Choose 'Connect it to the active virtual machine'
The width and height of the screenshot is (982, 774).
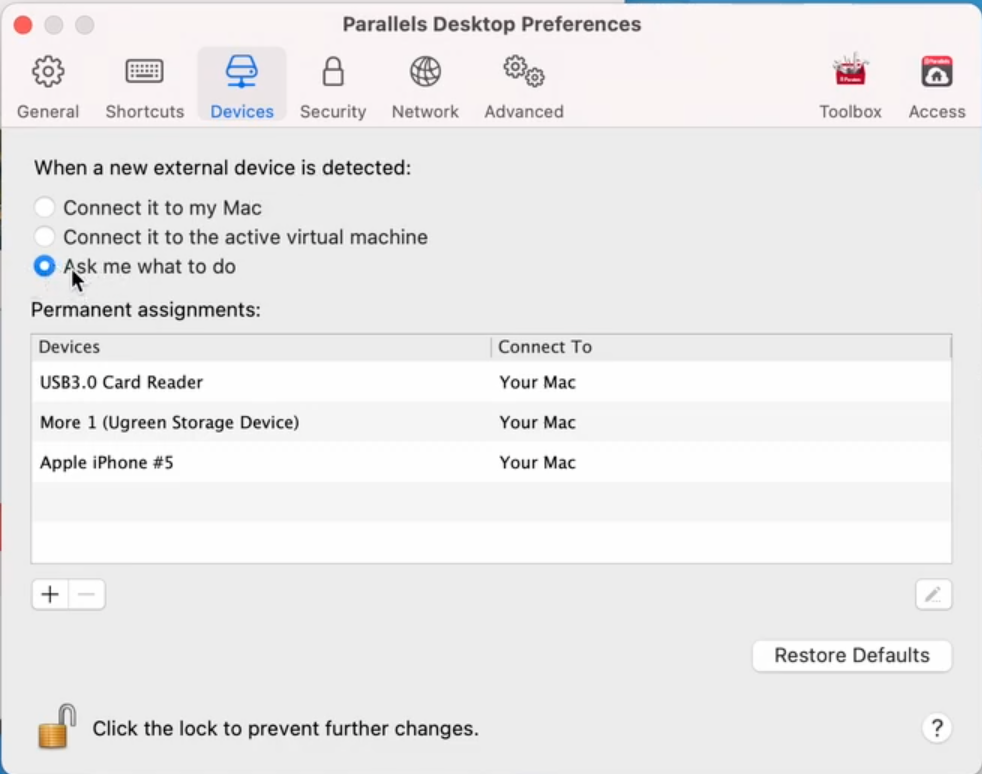(44, 237)
